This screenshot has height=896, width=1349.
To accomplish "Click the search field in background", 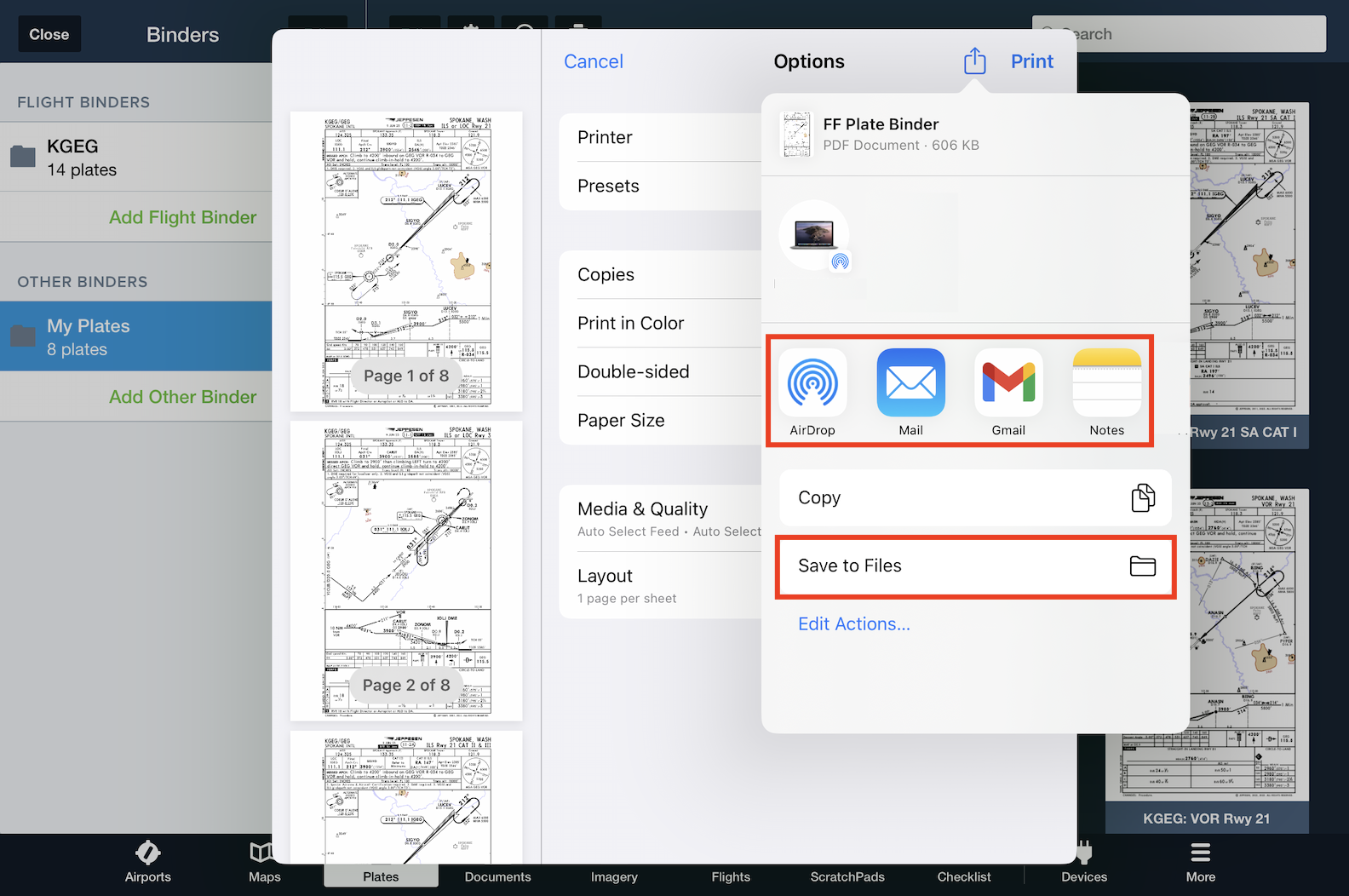I will point(1179,34).
